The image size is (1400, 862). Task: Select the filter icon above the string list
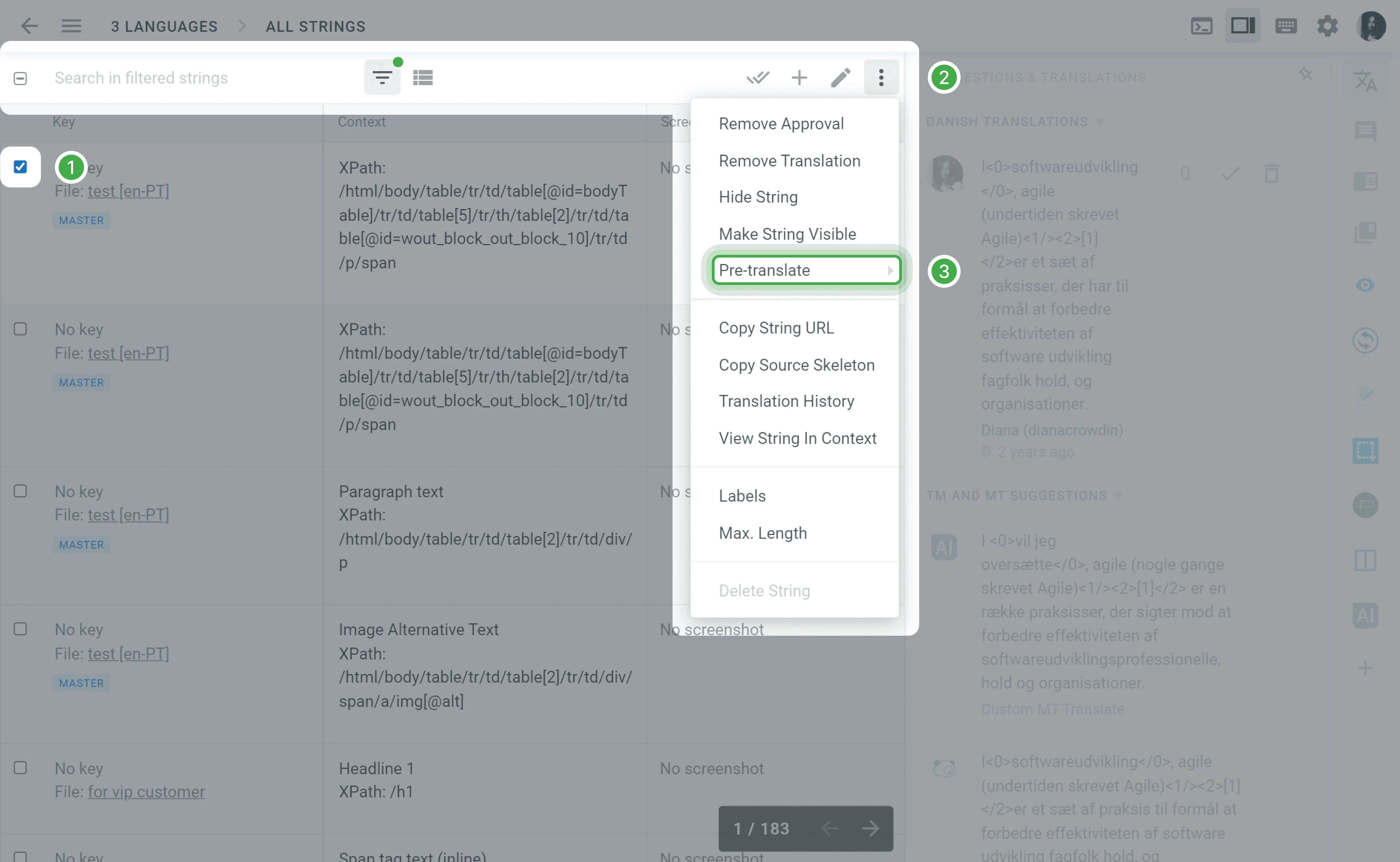coord(382,77)
